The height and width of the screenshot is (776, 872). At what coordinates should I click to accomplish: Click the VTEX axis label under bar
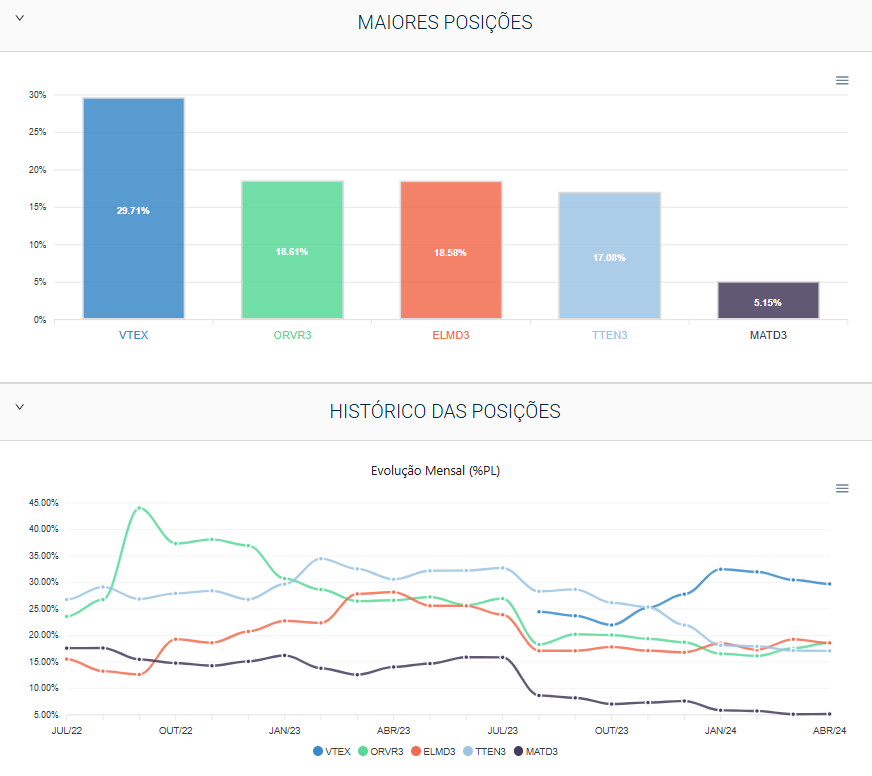coord(133,335)
